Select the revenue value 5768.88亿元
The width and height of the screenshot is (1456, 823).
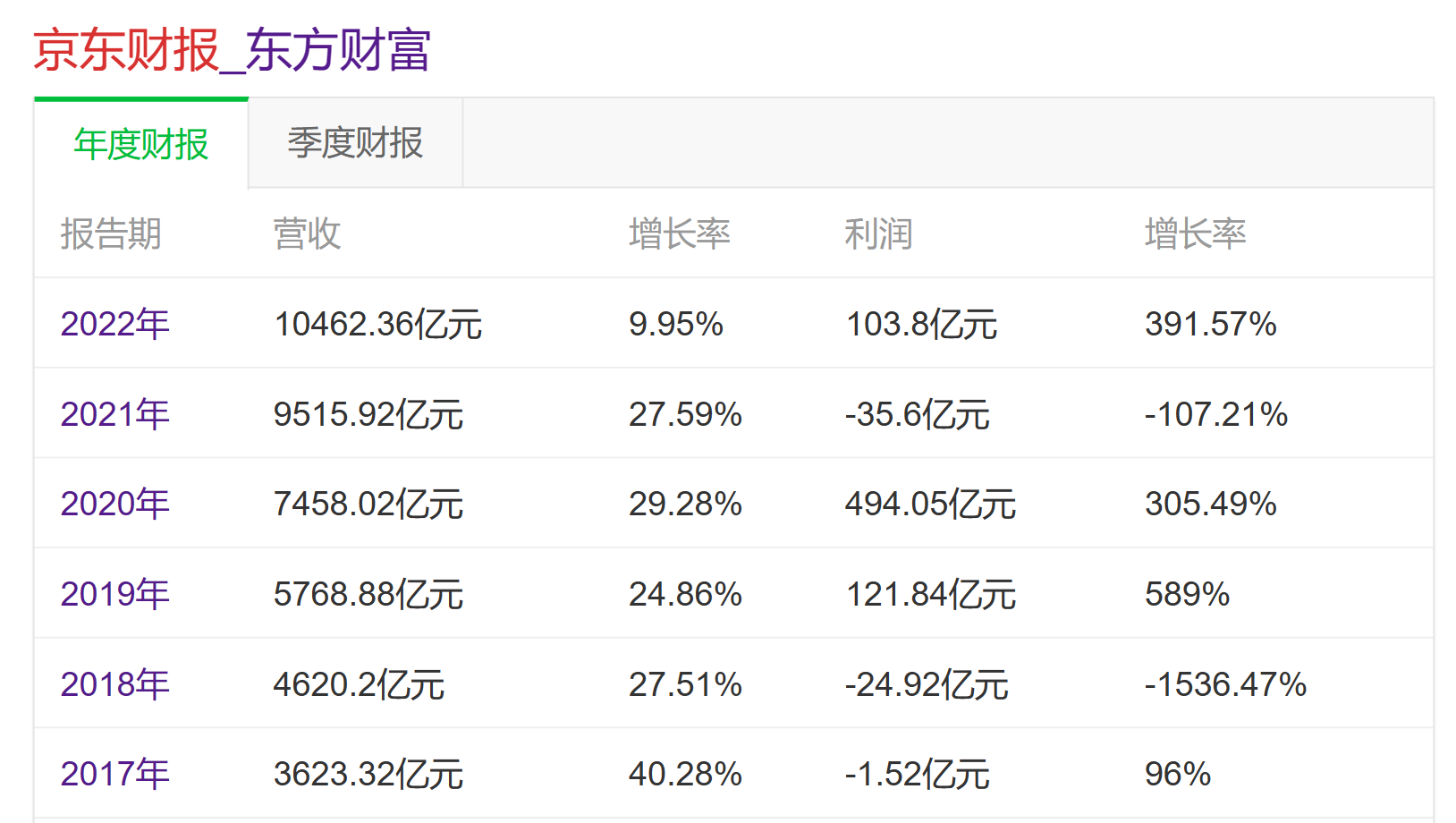point(368,594)
